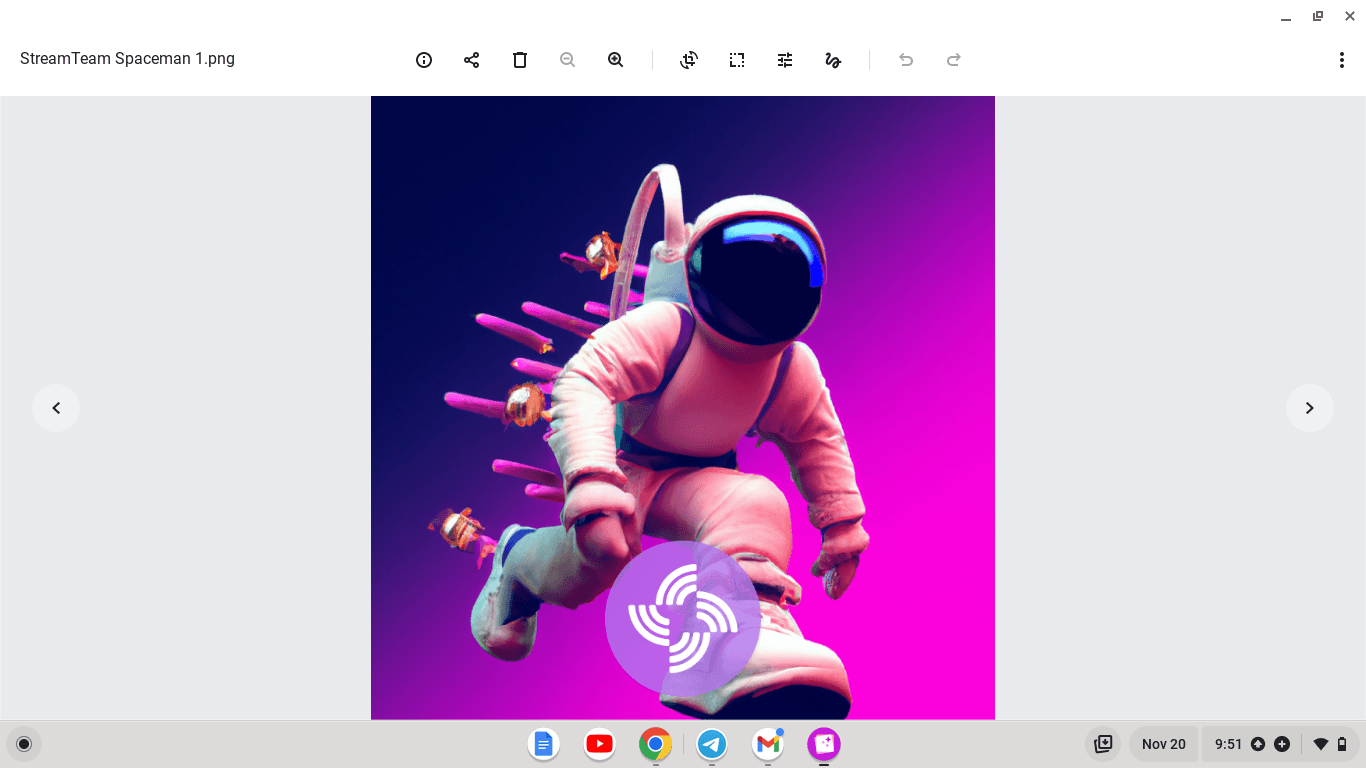
Task: Open the Nov 20 calendar date
Action: 1163,744
